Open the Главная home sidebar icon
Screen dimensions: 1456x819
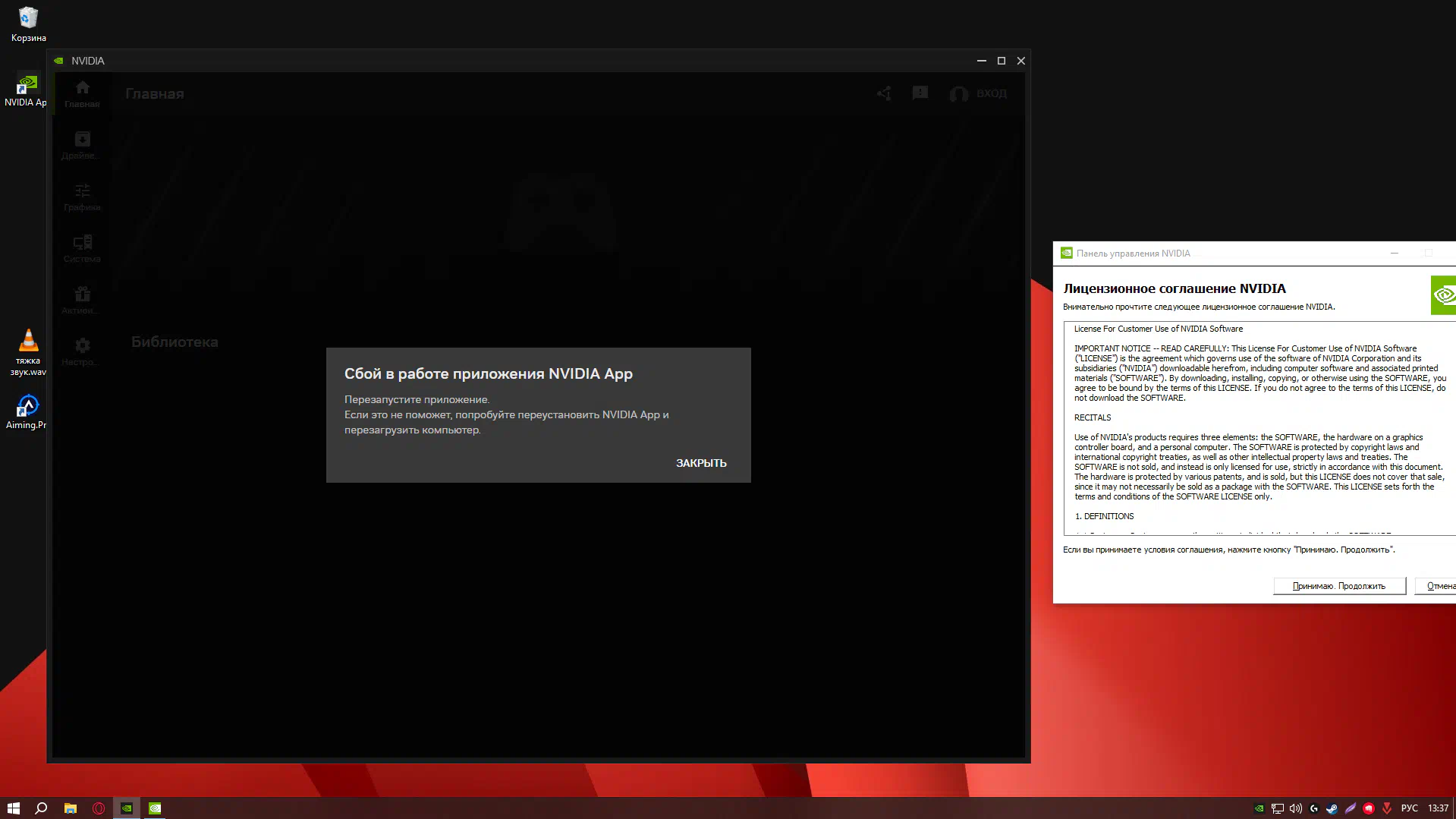[x=82, y=94]
